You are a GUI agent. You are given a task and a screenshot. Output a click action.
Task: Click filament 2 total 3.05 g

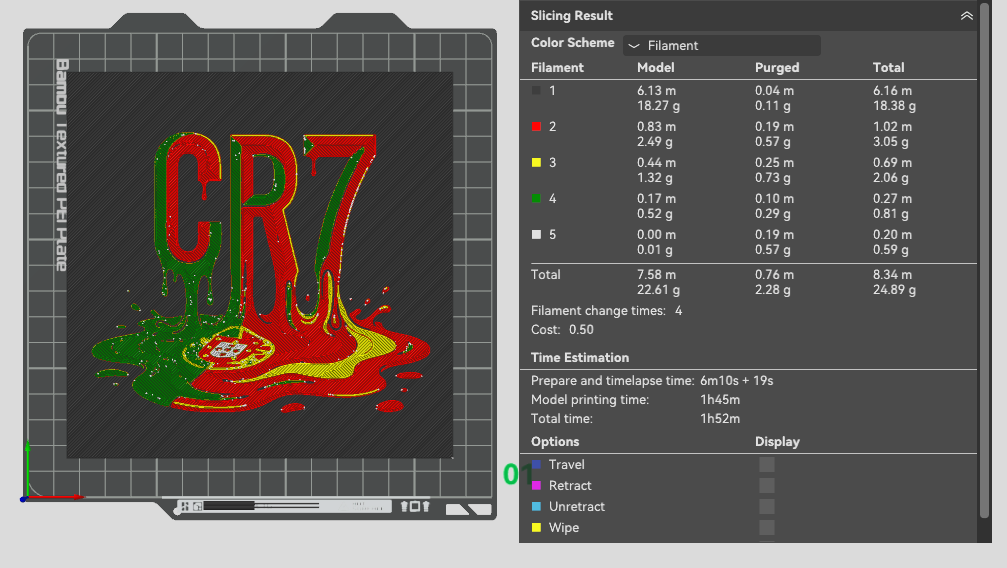pyautogui.click(x=890, y=142)
